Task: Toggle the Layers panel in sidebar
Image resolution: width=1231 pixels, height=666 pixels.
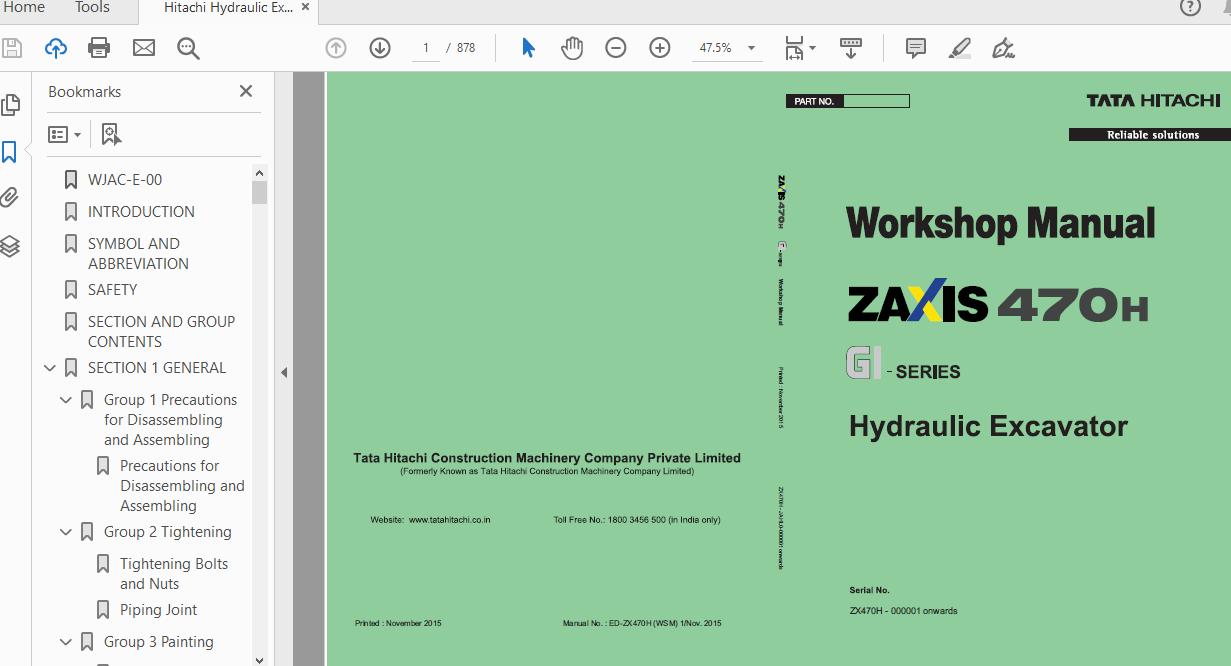Action: 12,246
